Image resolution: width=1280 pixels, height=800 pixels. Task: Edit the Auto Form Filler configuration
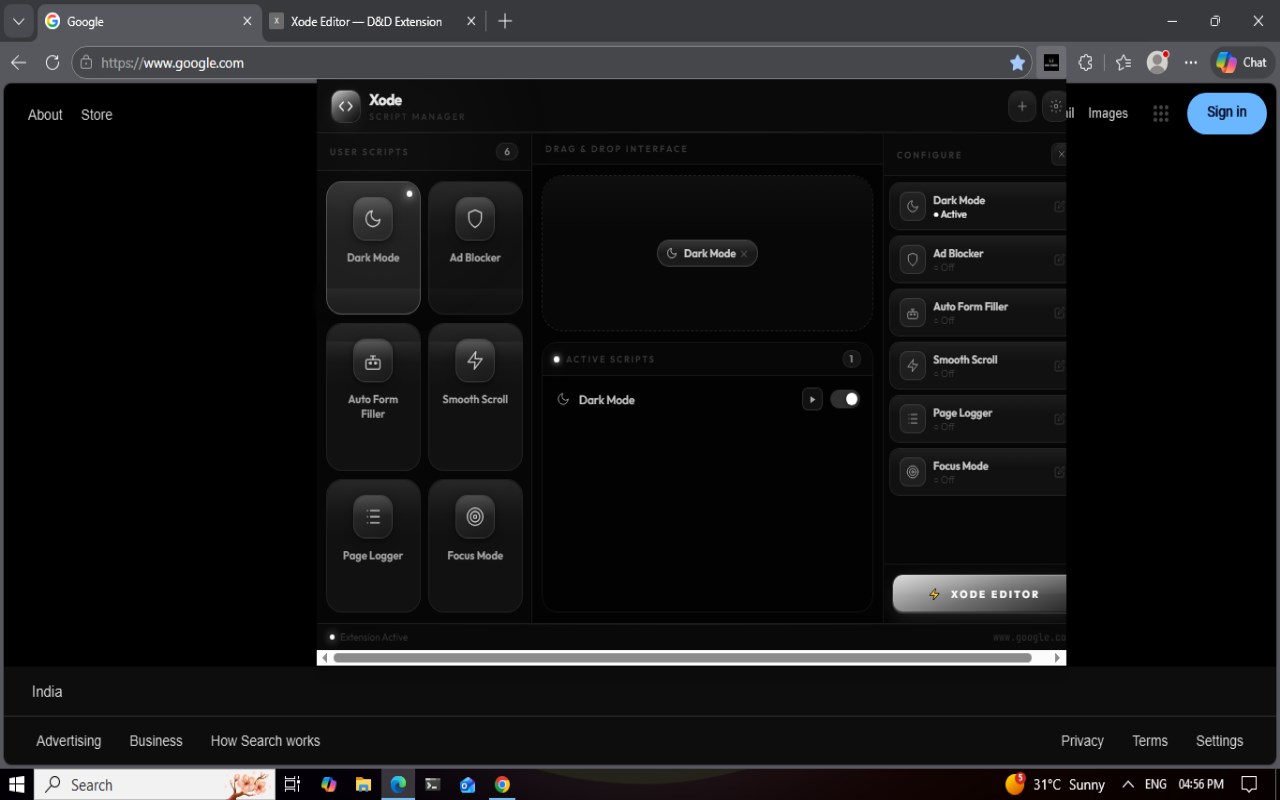click(x=1059, y=313)
